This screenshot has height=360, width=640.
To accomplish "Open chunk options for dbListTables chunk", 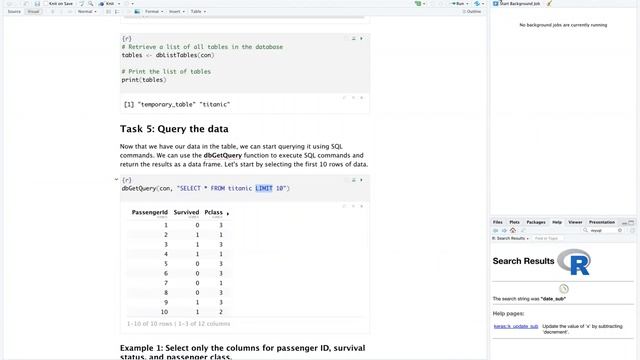I will click(345, 38).
